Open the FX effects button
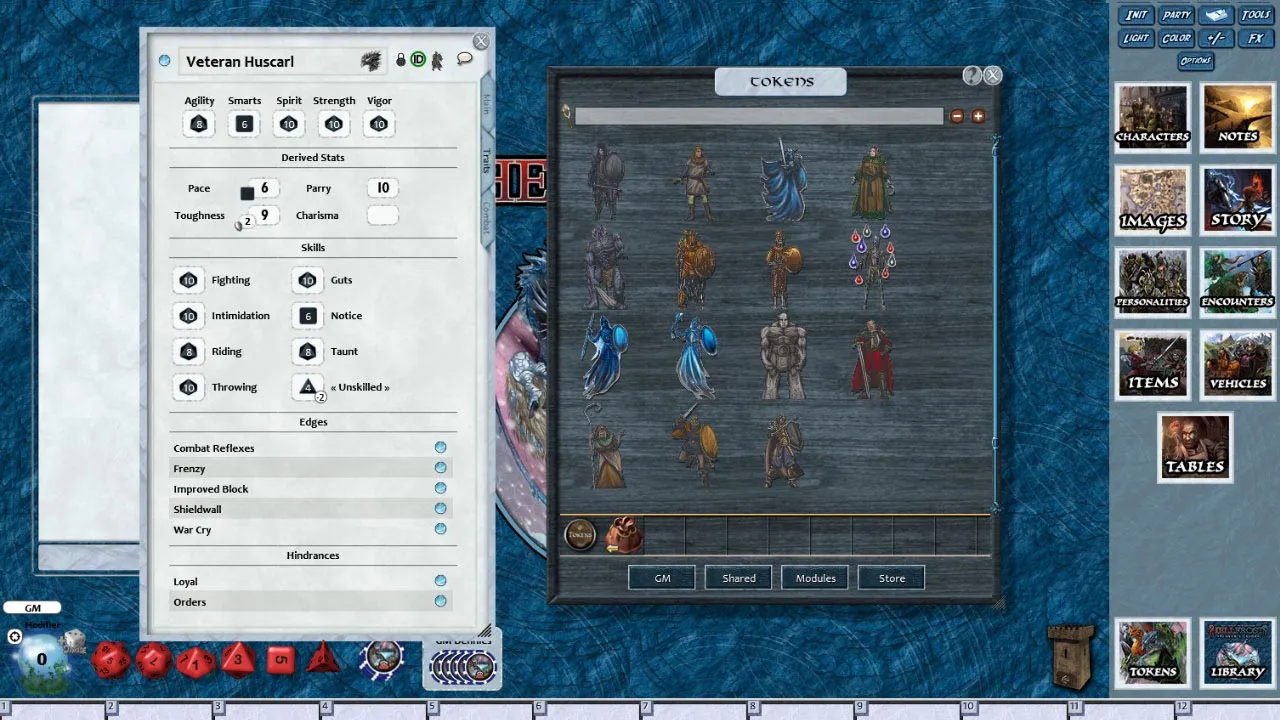 [x=1256, y=38]
